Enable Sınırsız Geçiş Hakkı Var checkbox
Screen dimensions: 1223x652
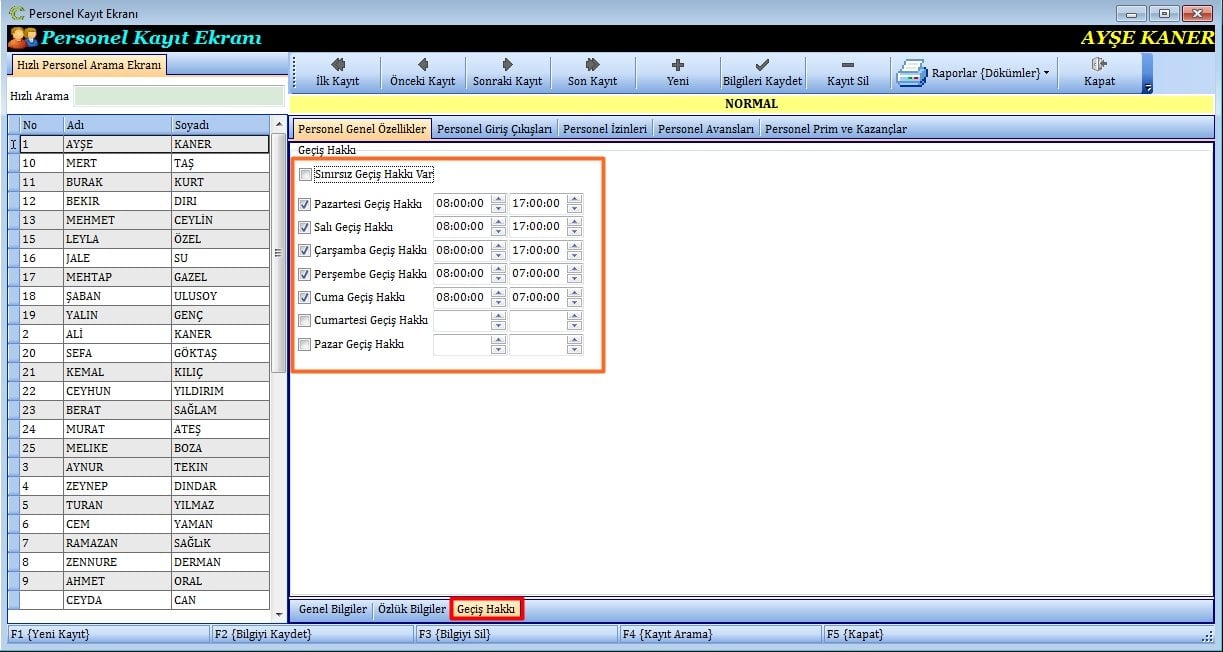point(305,175)
